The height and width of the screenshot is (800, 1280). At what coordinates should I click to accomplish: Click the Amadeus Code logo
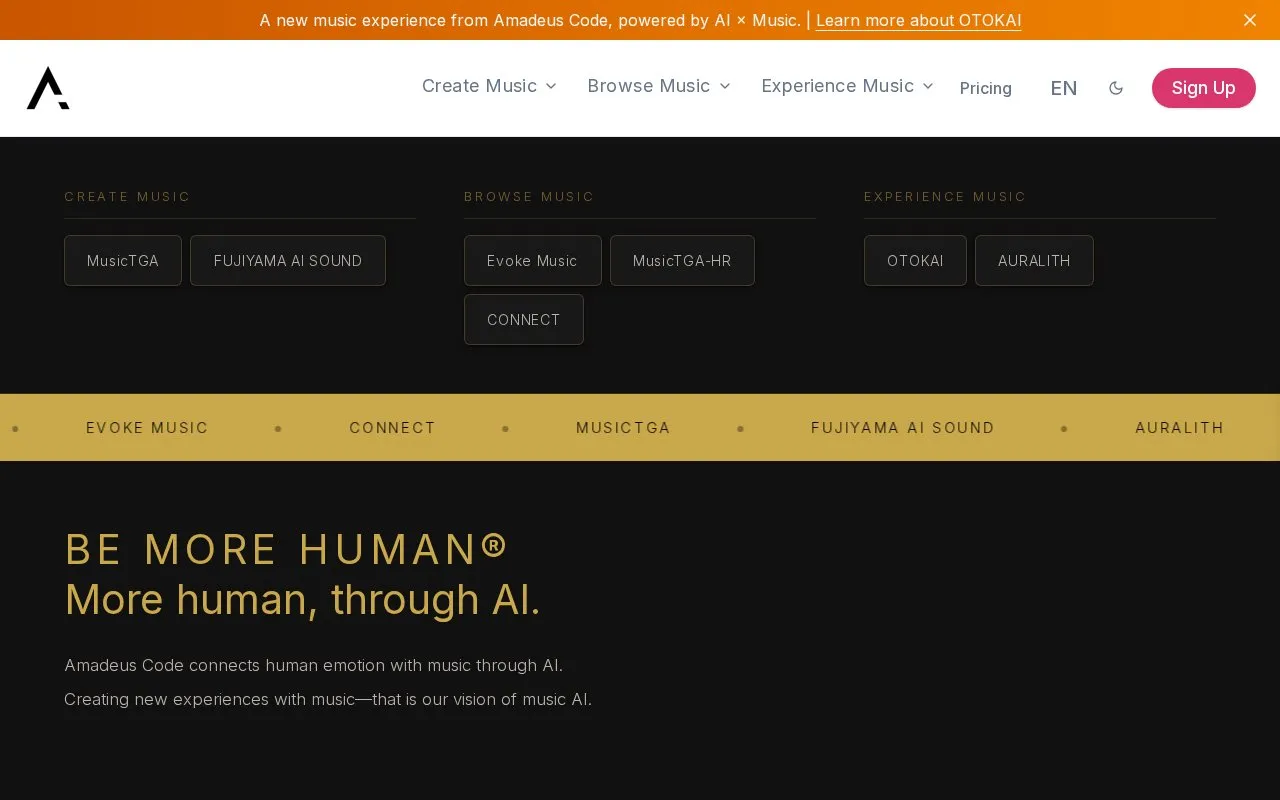pos(48,88)
